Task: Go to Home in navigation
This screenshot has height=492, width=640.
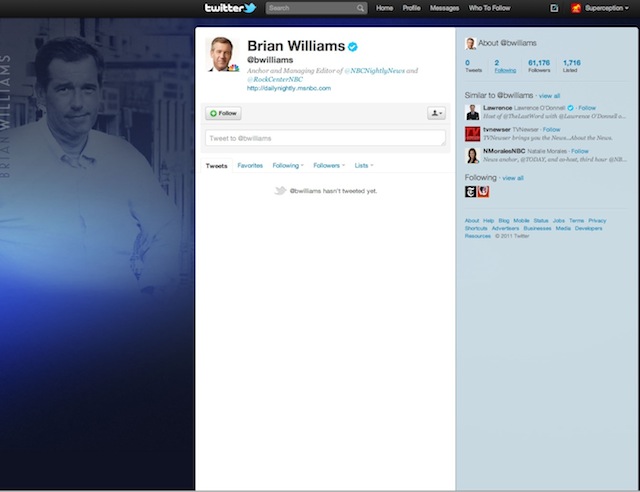Action: pos(384,8)
